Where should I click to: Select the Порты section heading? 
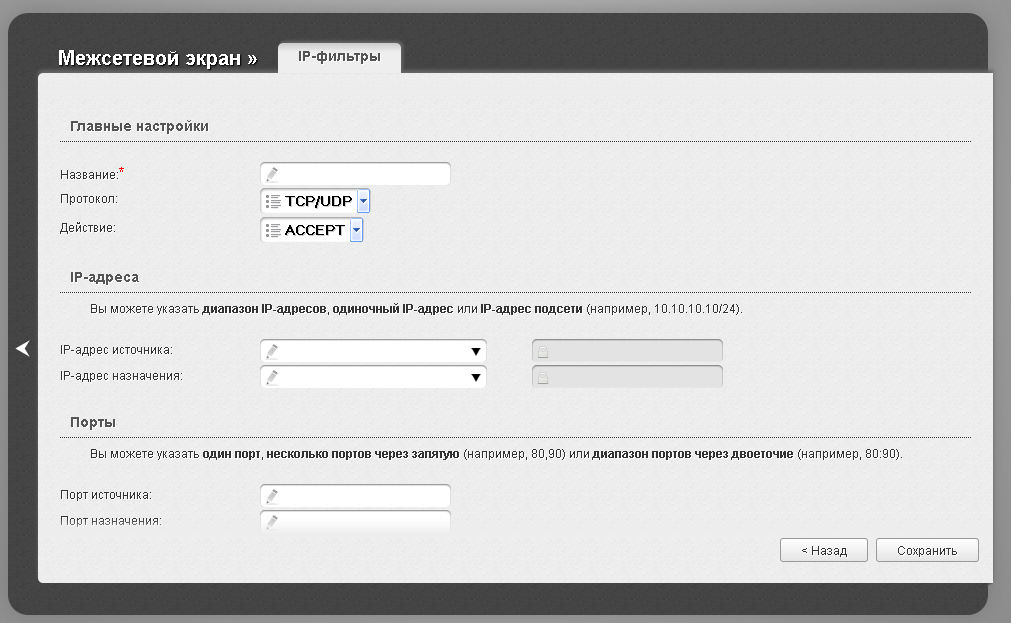93,422
